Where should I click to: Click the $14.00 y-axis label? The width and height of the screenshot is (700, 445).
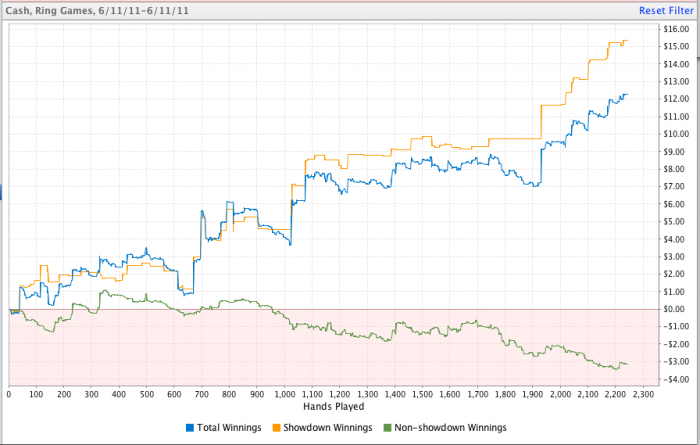click(x=676, y=64)
